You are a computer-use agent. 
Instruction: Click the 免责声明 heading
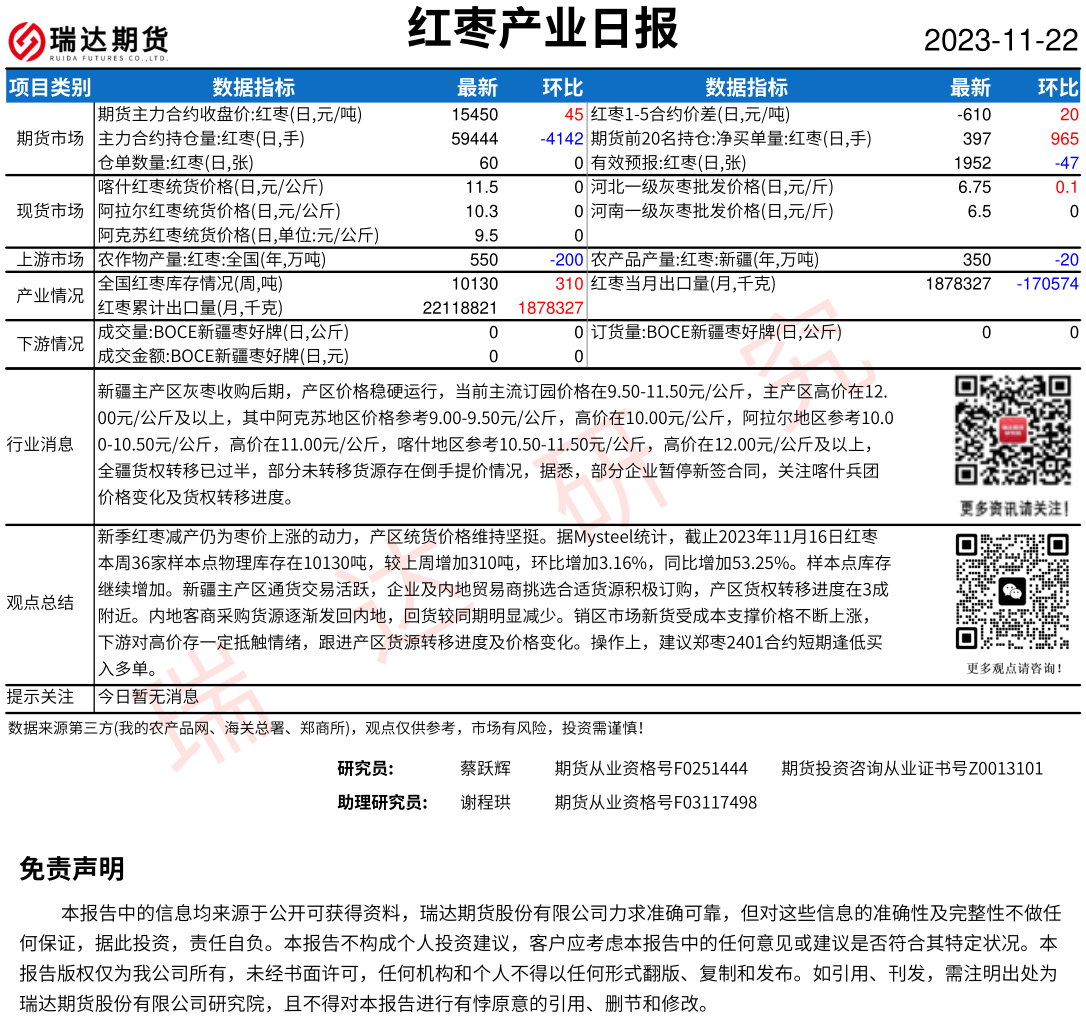pos(72,869)
